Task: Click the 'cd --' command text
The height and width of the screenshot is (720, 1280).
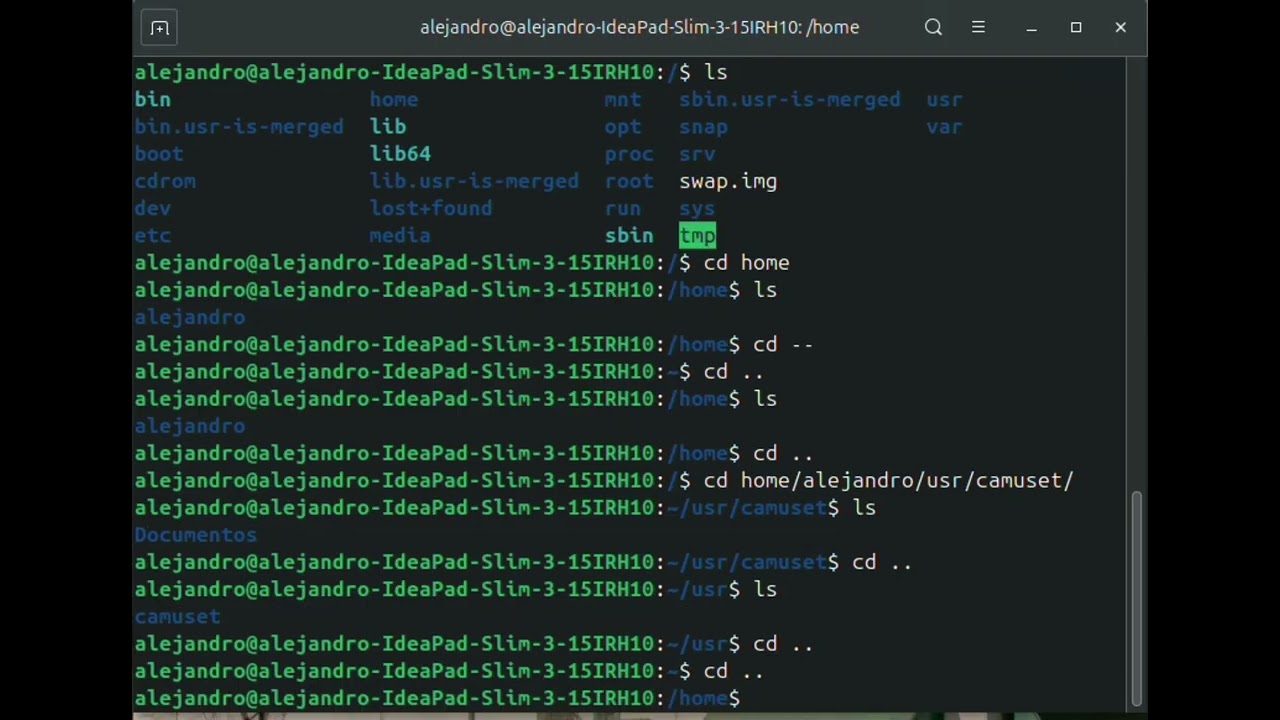Action: tap(783, 344)
